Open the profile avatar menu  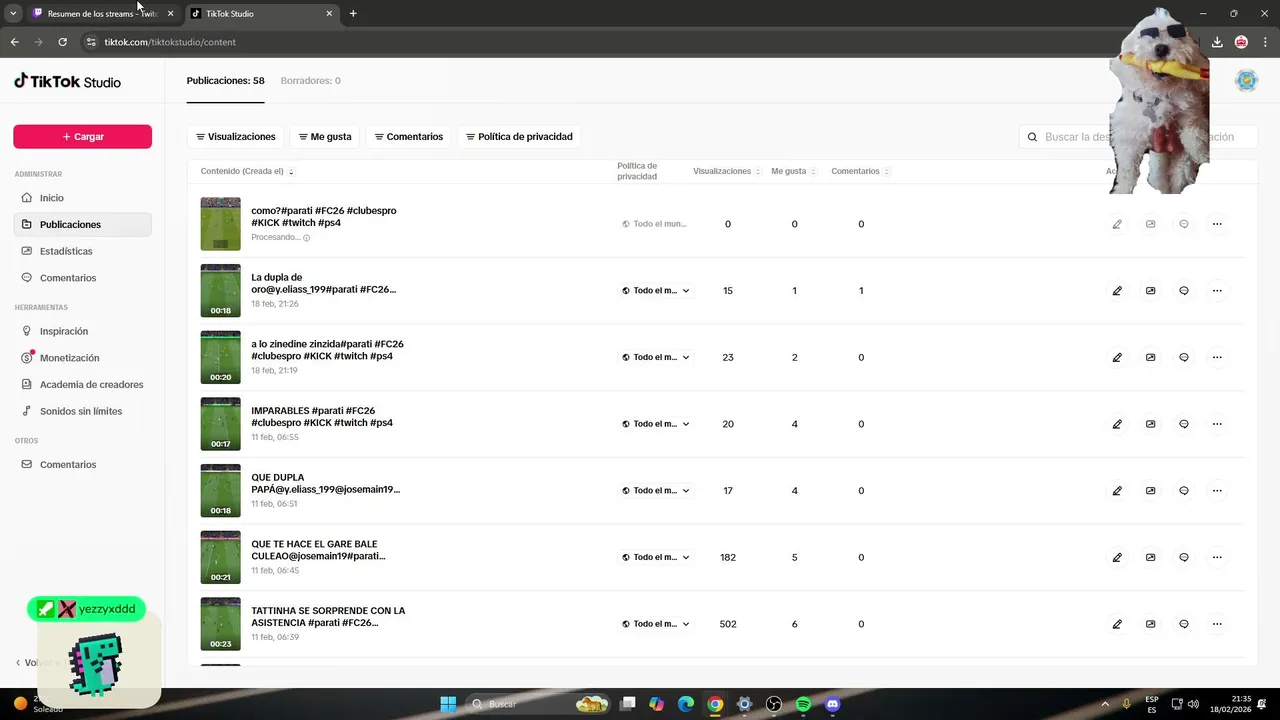(x=1246, y=81)
